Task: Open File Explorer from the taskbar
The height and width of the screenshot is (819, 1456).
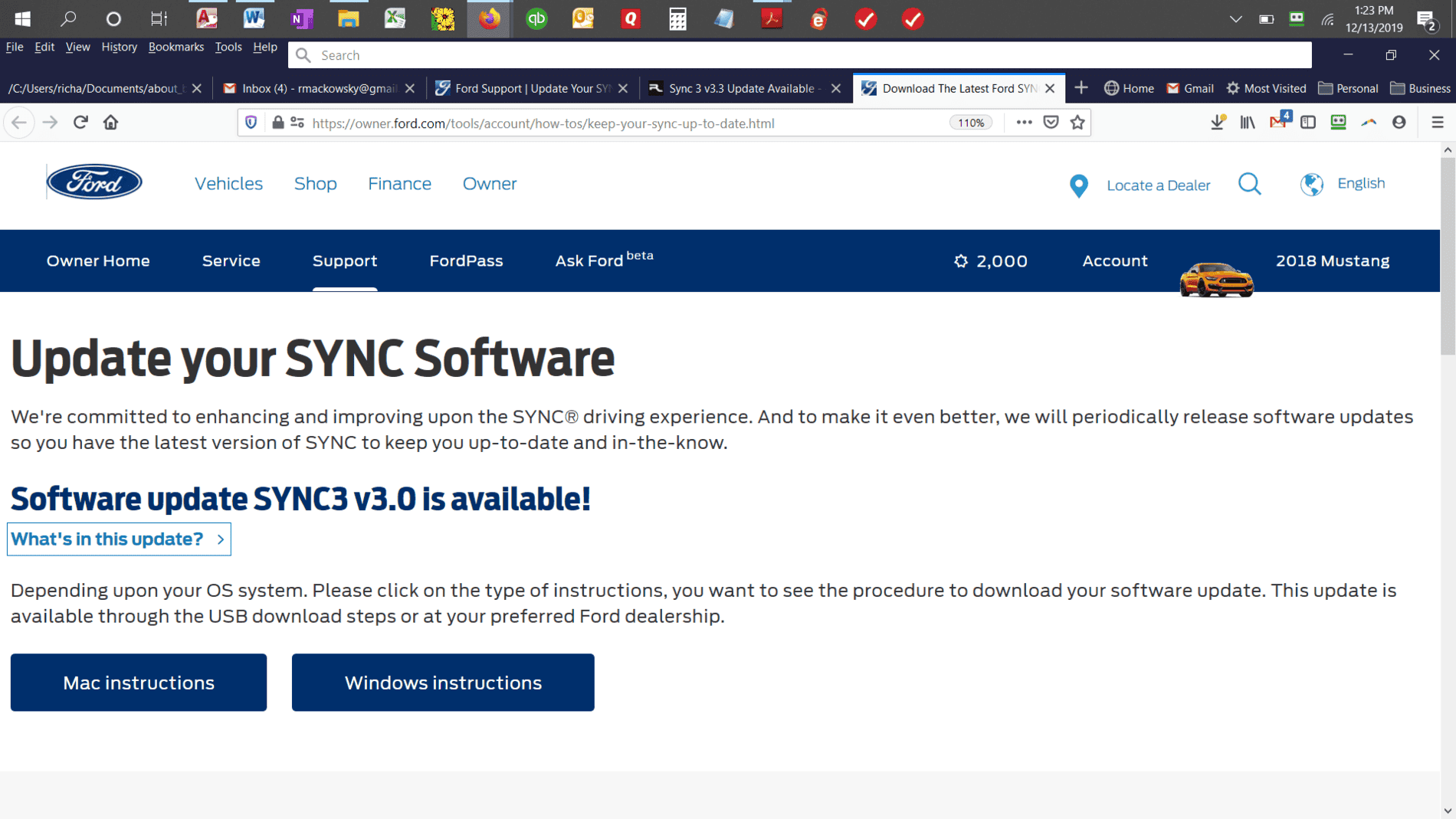Action: click(x=349, y=18)
